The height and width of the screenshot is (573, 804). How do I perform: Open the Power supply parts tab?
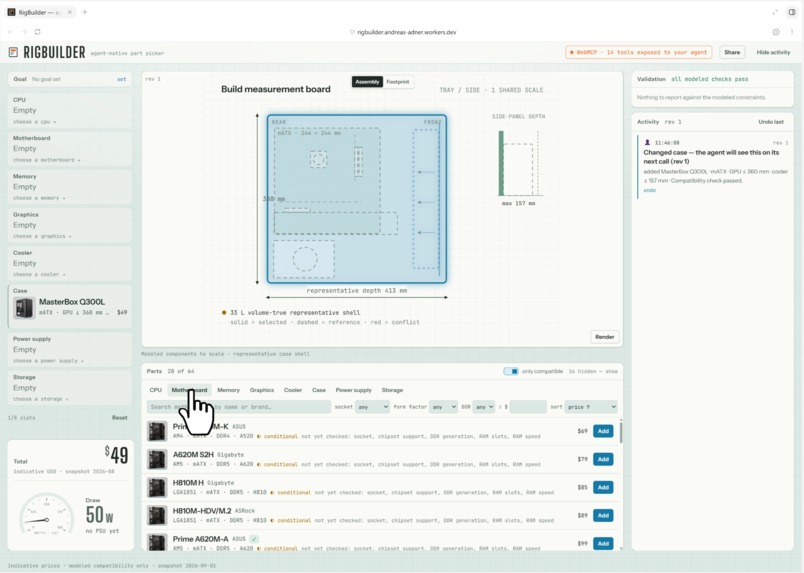[x=353, y=390]
